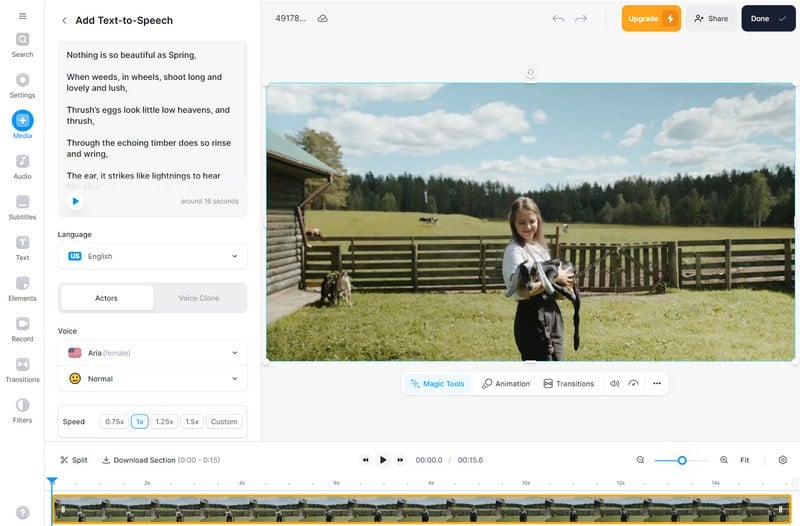Open the help question mark

tap(22, 512)
